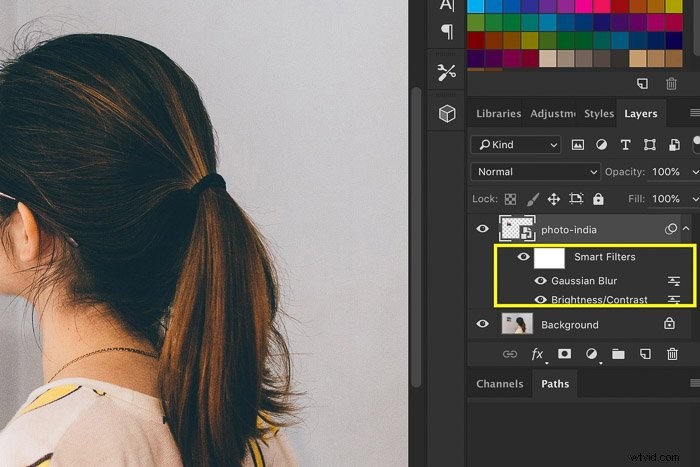Add layer mask icon
Screen dimensions: 700x467
point(564,354)
